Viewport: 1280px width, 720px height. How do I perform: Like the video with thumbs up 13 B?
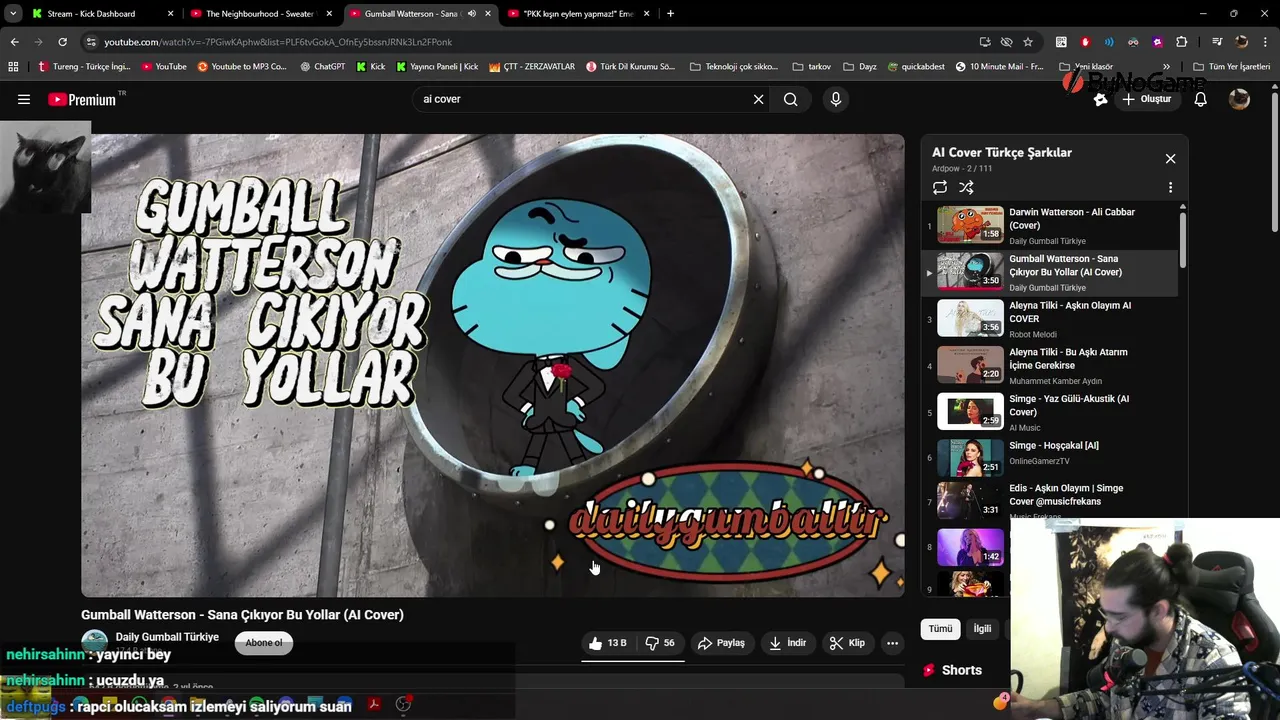coord(608,643)
